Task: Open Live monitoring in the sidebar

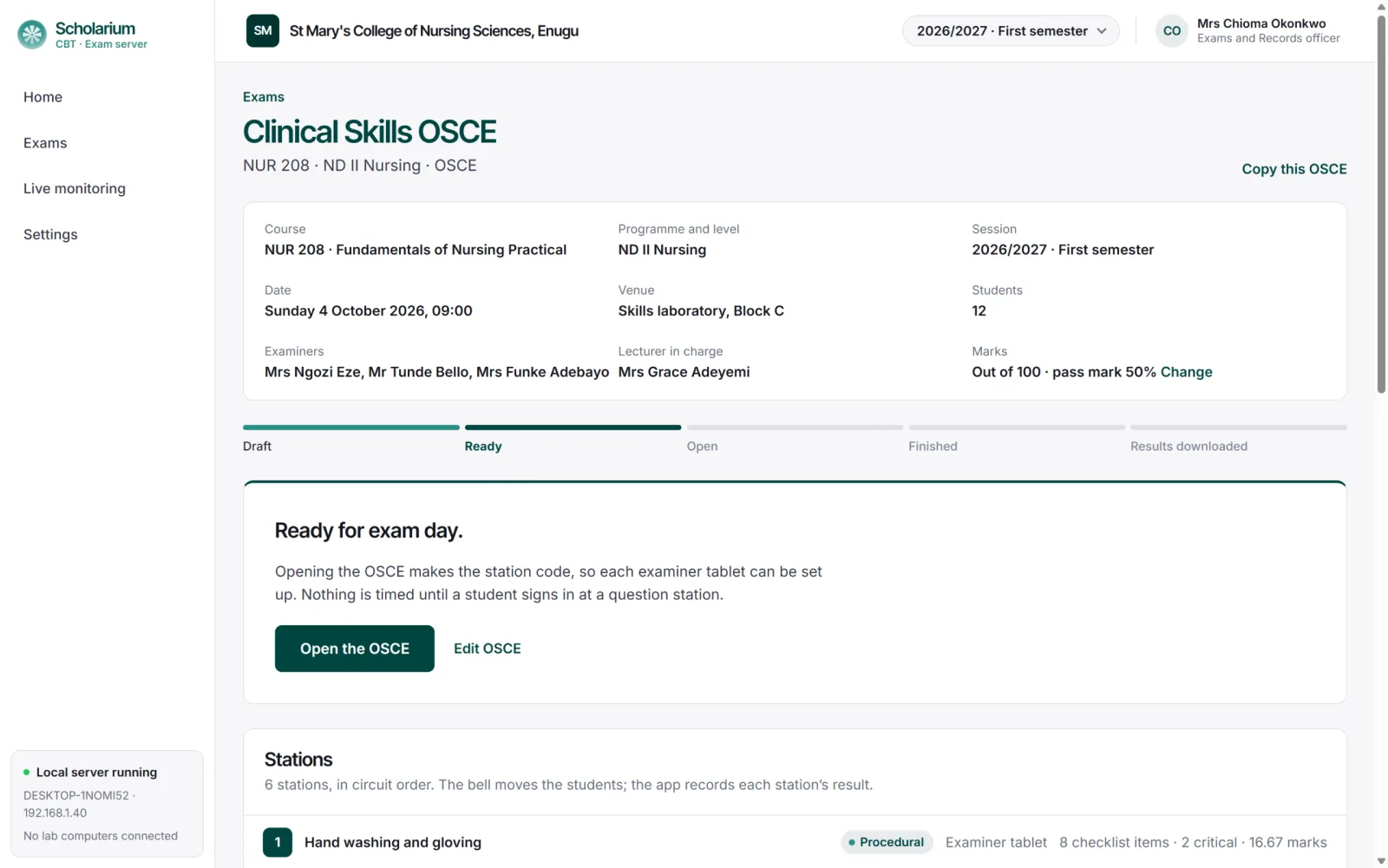Action: coord(75,188)
